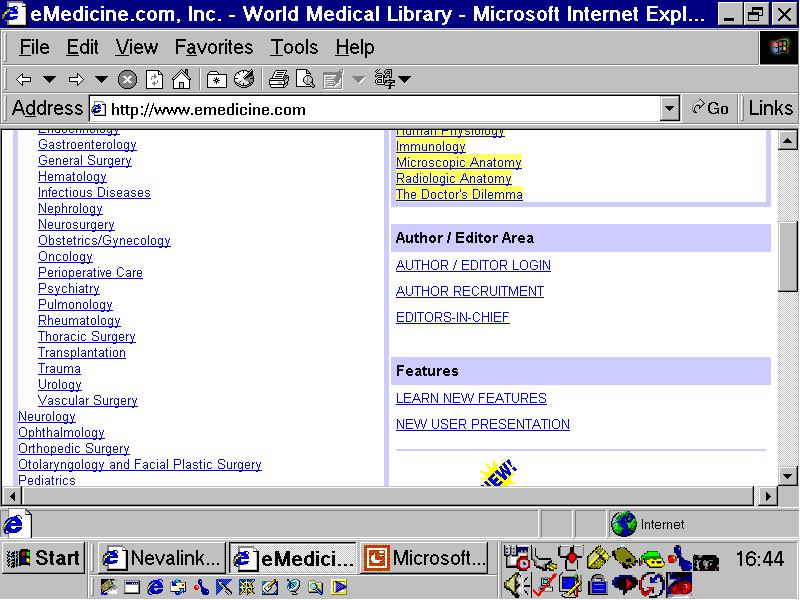Go back using the Back arrow

tap(23, 79)
